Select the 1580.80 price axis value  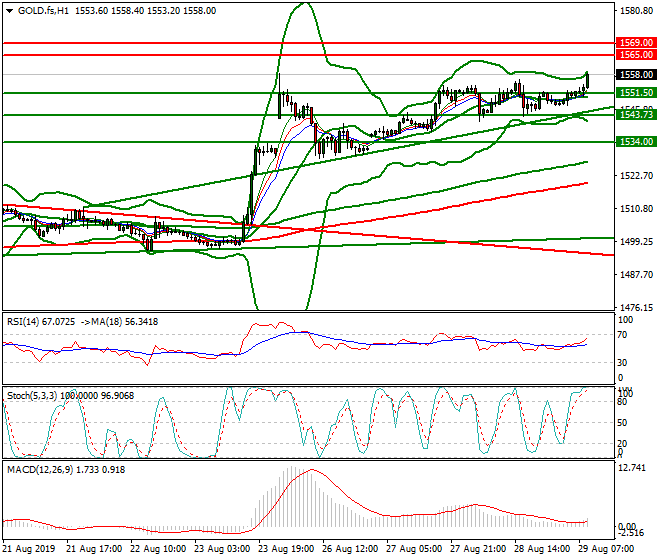(636, 11)
